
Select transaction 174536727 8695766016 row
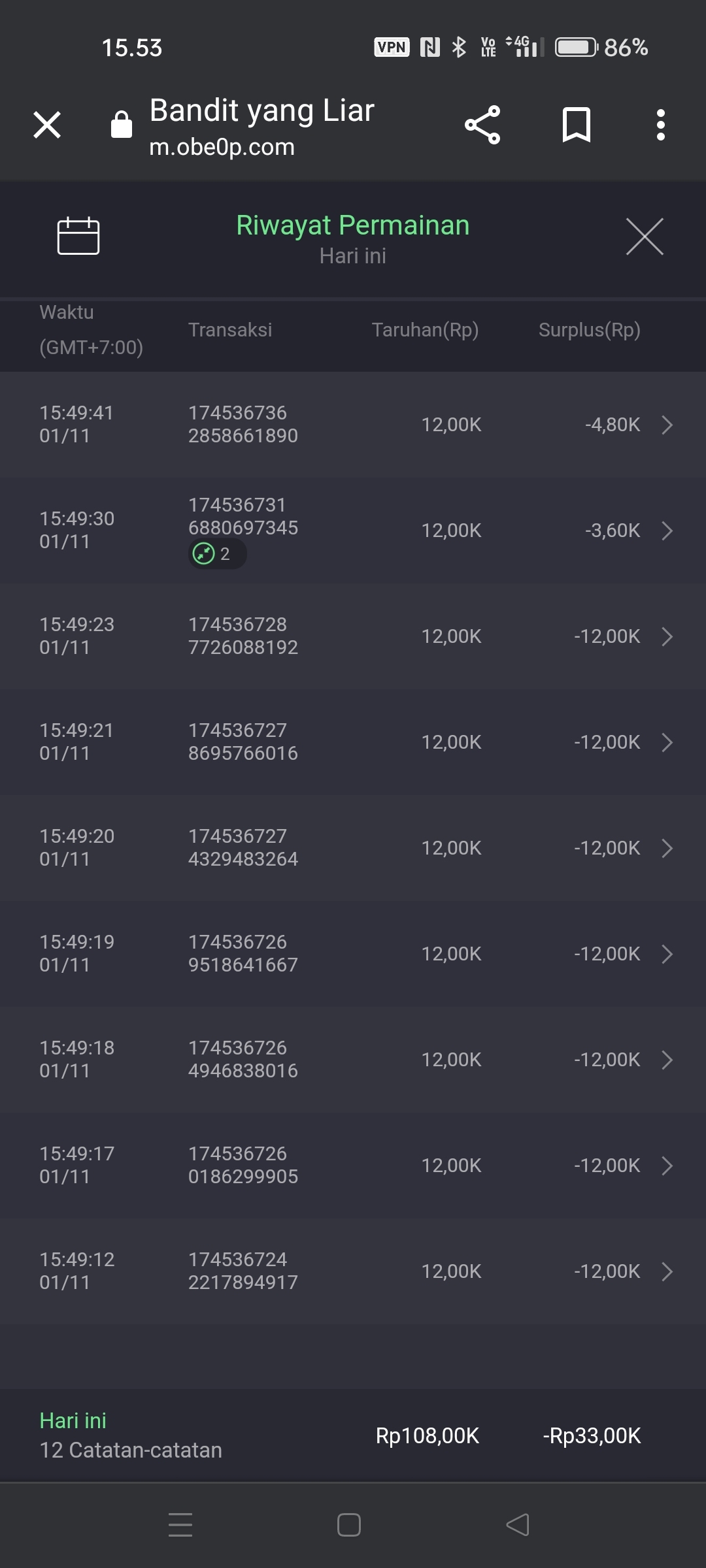[243, 742]
